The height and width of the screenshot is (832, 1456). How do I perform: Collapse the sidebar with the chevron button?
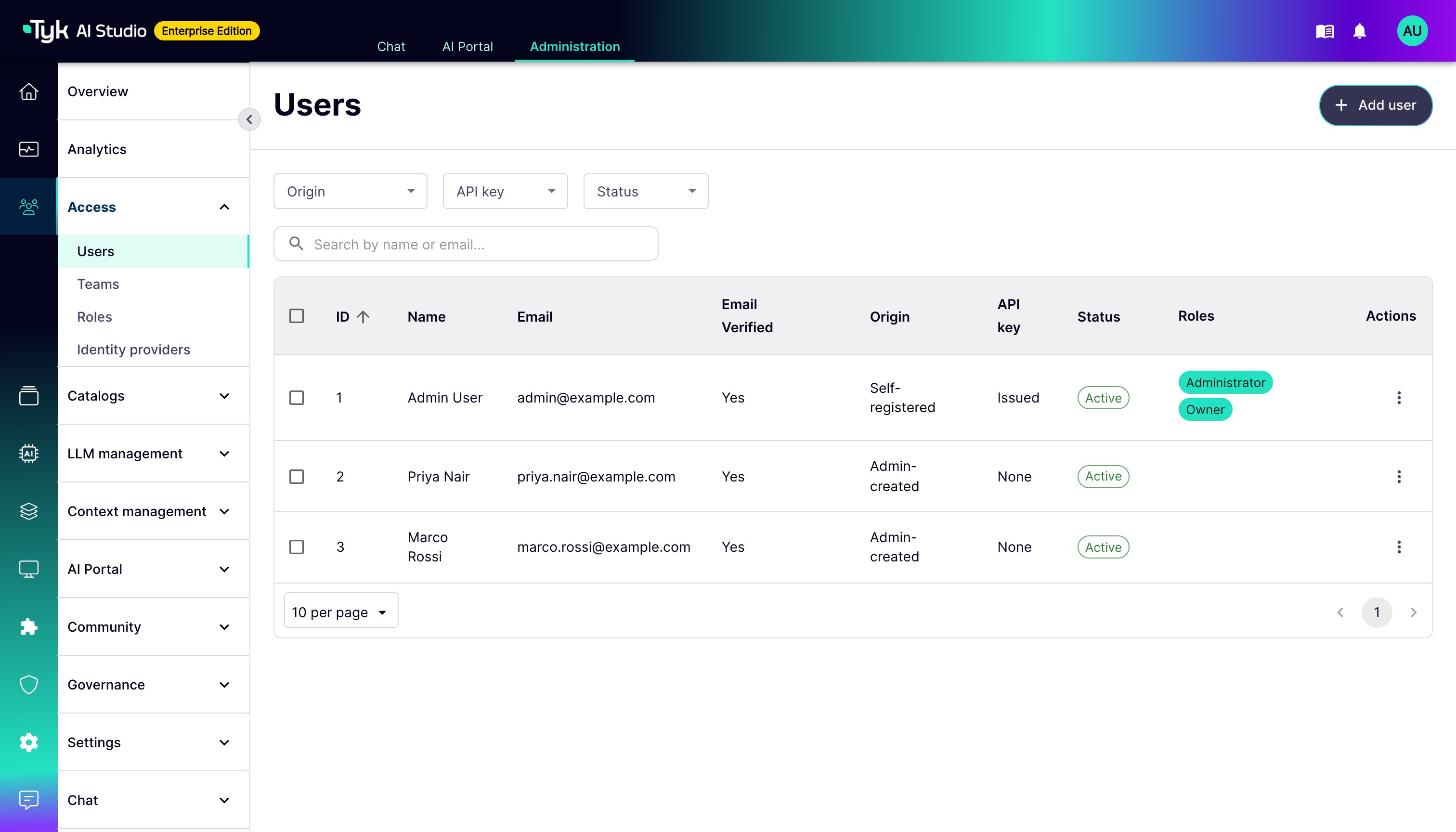click(249, 119)
